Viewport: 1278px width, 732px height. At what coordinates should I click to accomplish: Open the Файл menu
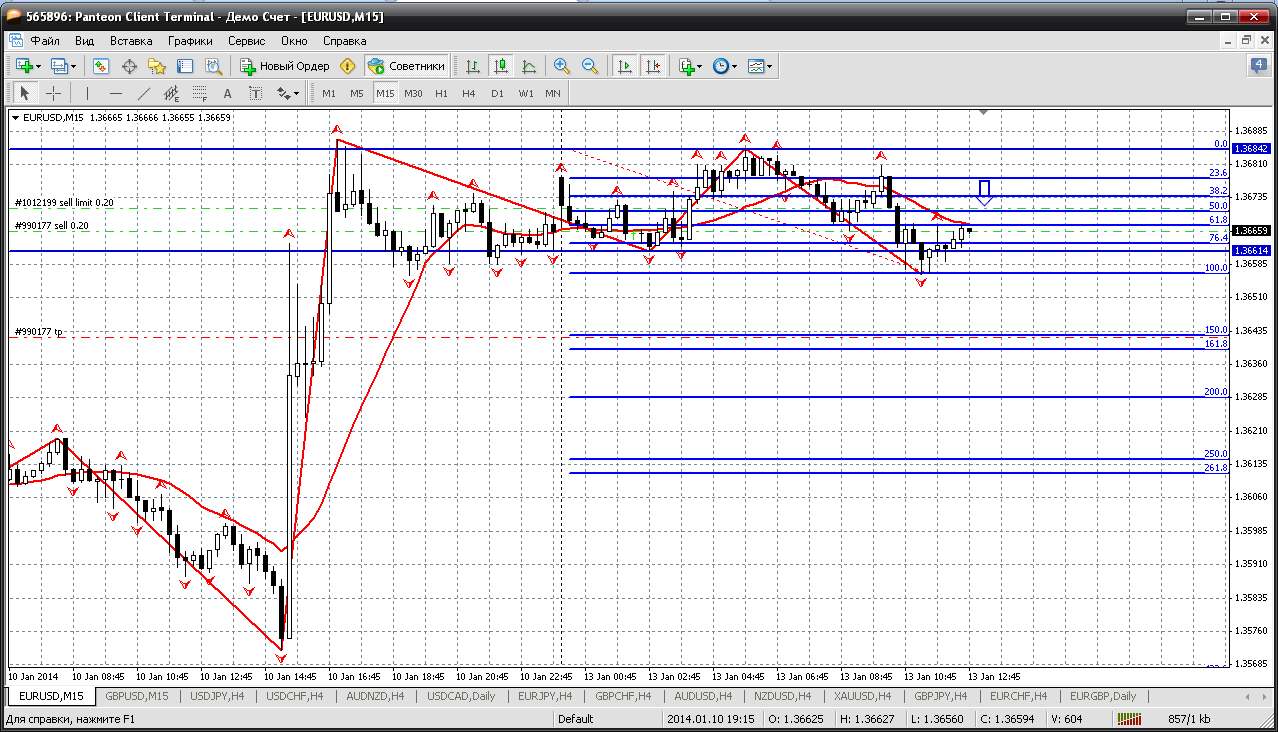point(45,41)
